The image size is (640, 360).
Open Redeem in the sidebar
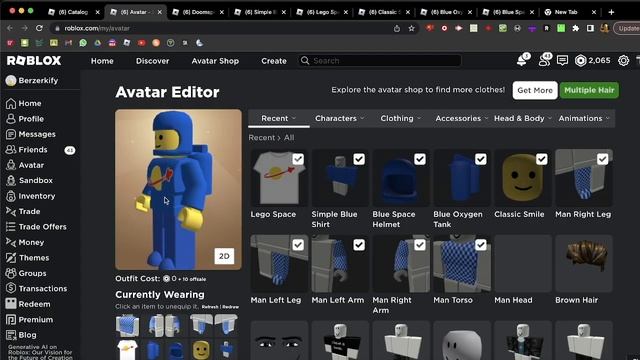click(x=28, y=304)
